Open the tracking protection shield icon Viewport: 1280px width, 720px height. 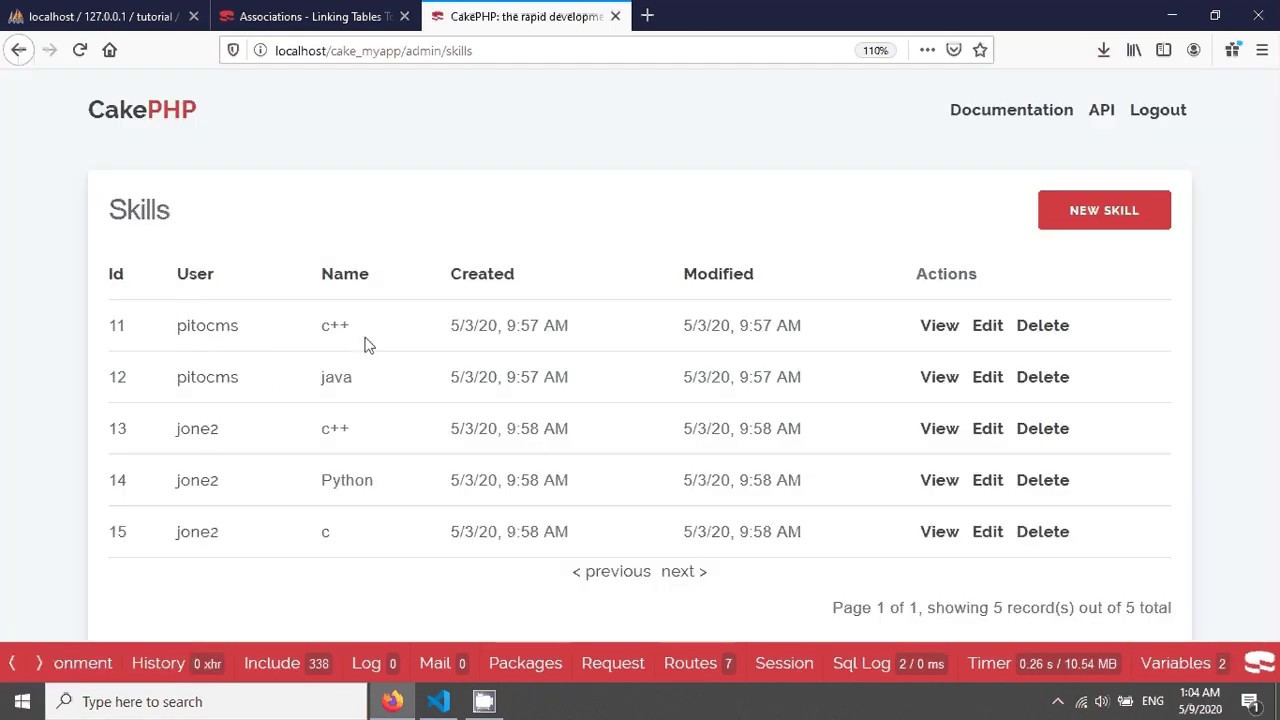point(233,50)
